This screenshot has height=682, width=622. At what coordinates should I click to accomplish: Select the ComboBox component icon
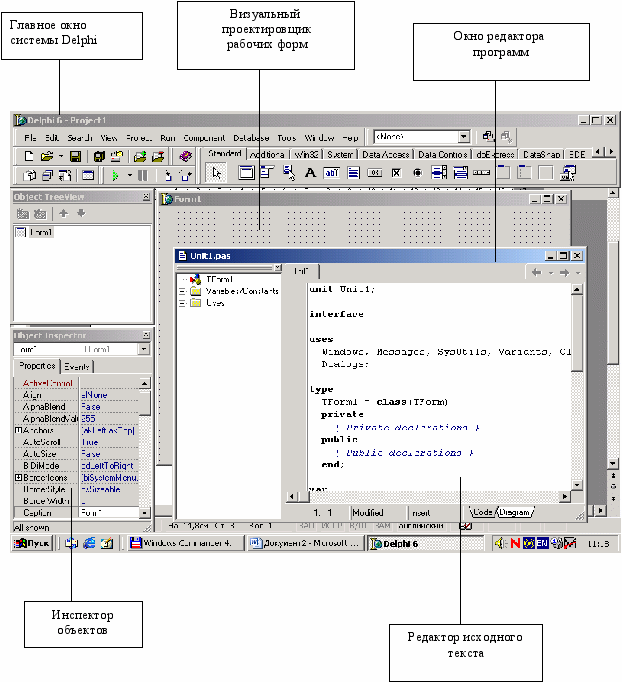460,173
